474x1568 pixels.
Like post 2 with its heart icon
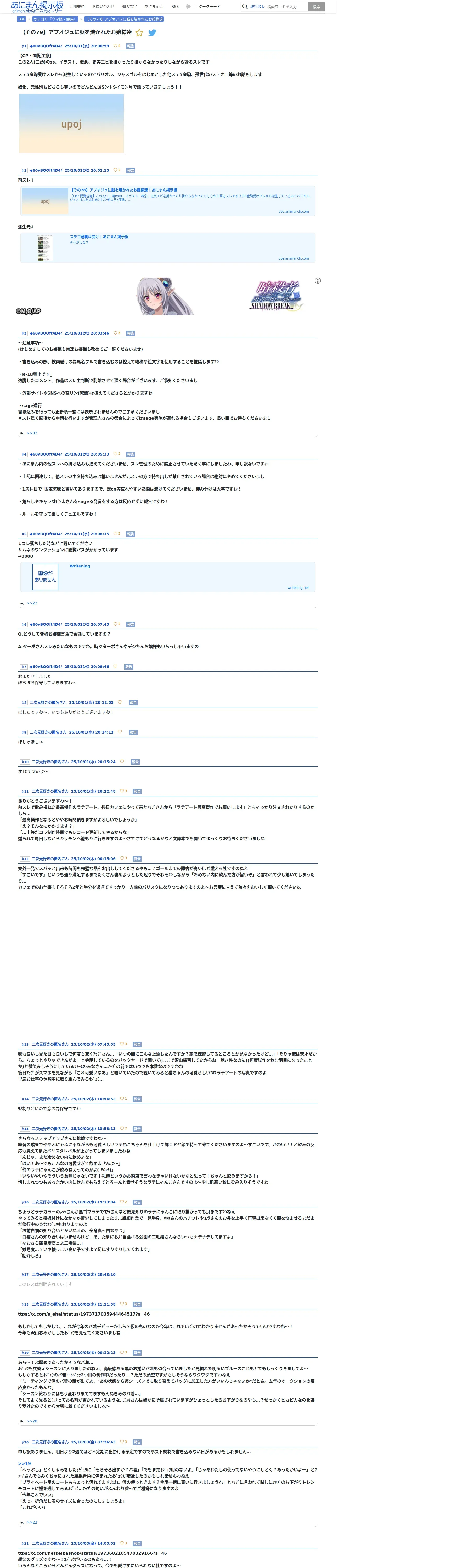[x=116, y=170]
